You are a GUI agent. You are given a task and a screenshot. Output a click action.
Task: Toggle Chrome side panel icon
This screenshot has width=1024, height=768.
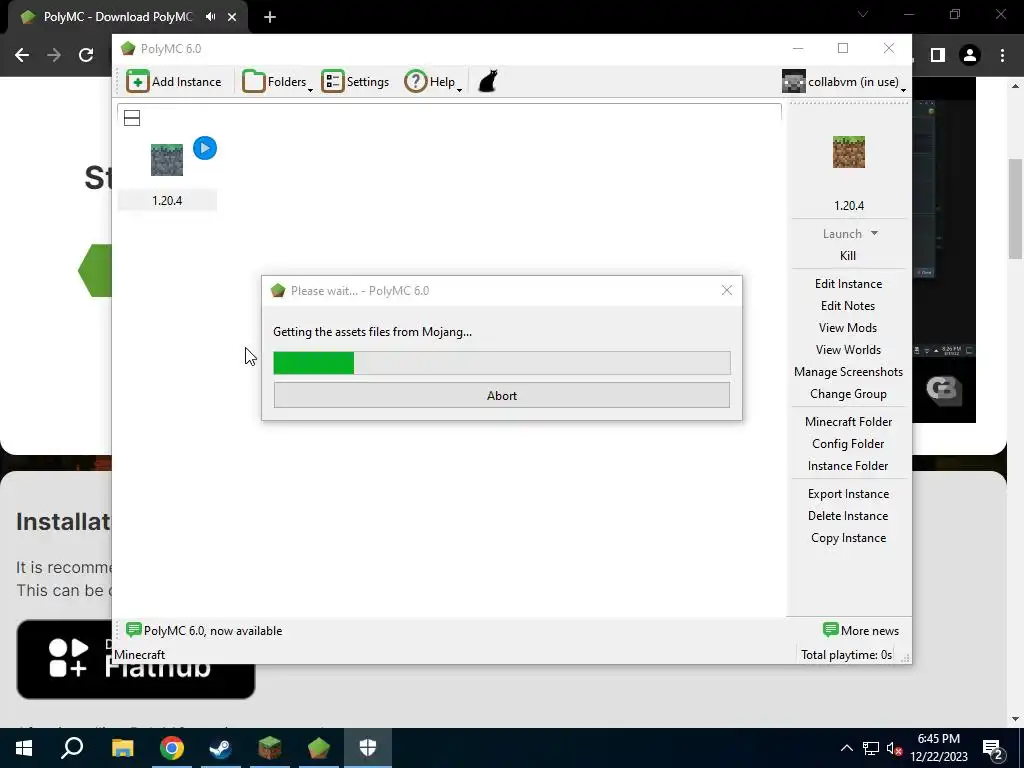click(938, 55)
